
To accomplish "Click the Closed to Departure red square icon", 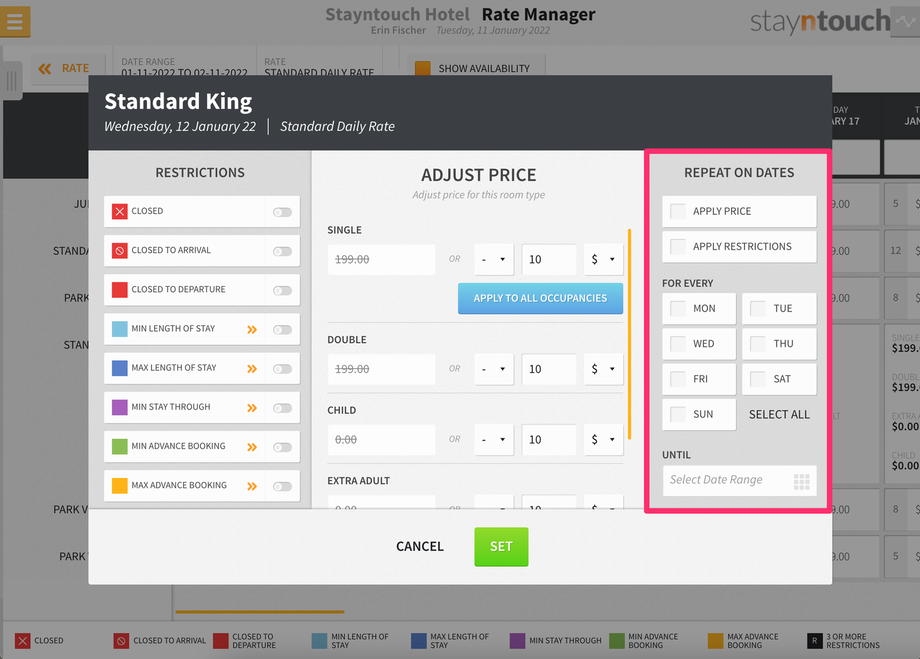I will (120, 290).
